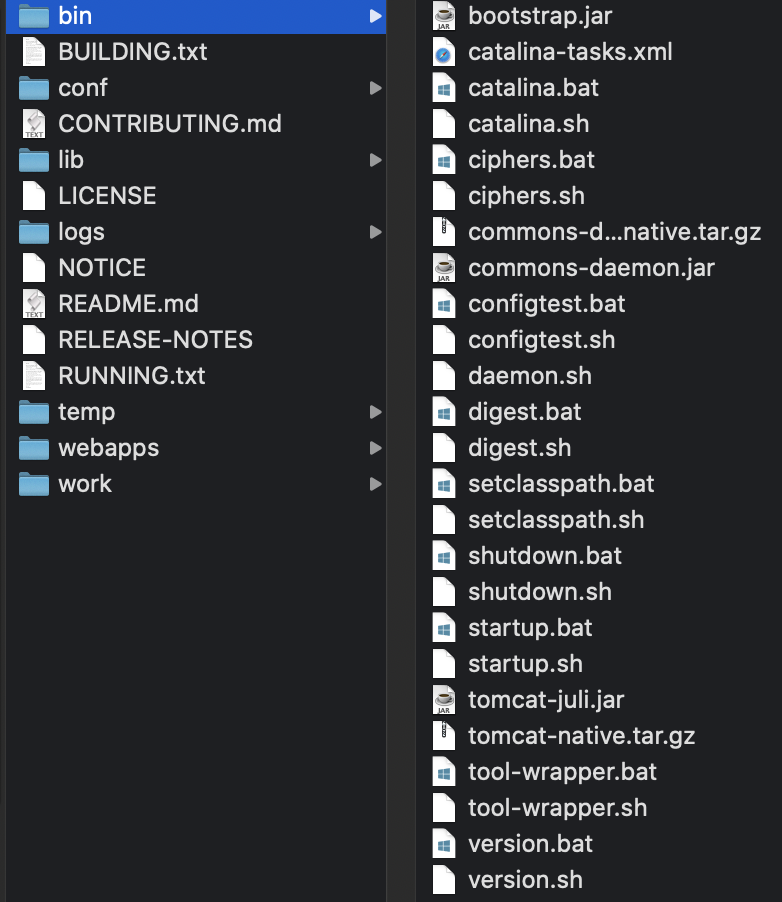782x902 pixels.
Task: Select the bootstrap.jar file name
Action: click(540, 16)
